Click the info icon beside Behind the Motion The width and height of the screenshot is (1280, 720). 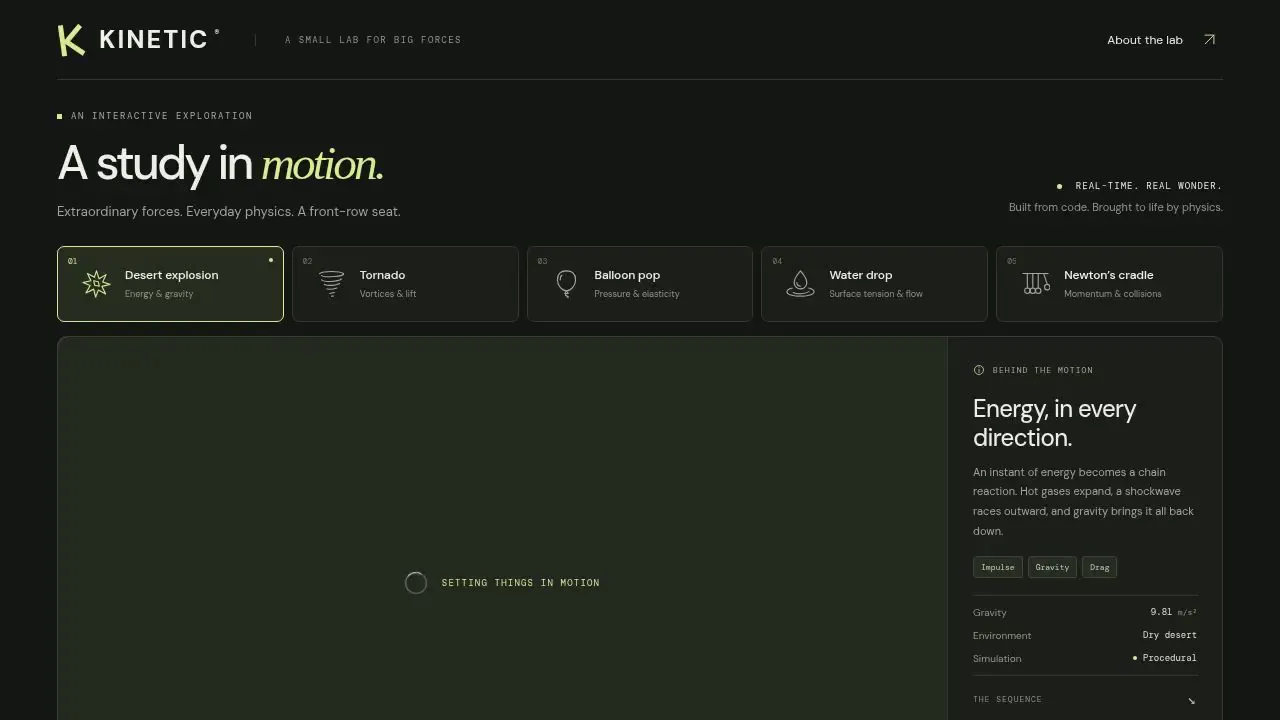tap(979, 370)
